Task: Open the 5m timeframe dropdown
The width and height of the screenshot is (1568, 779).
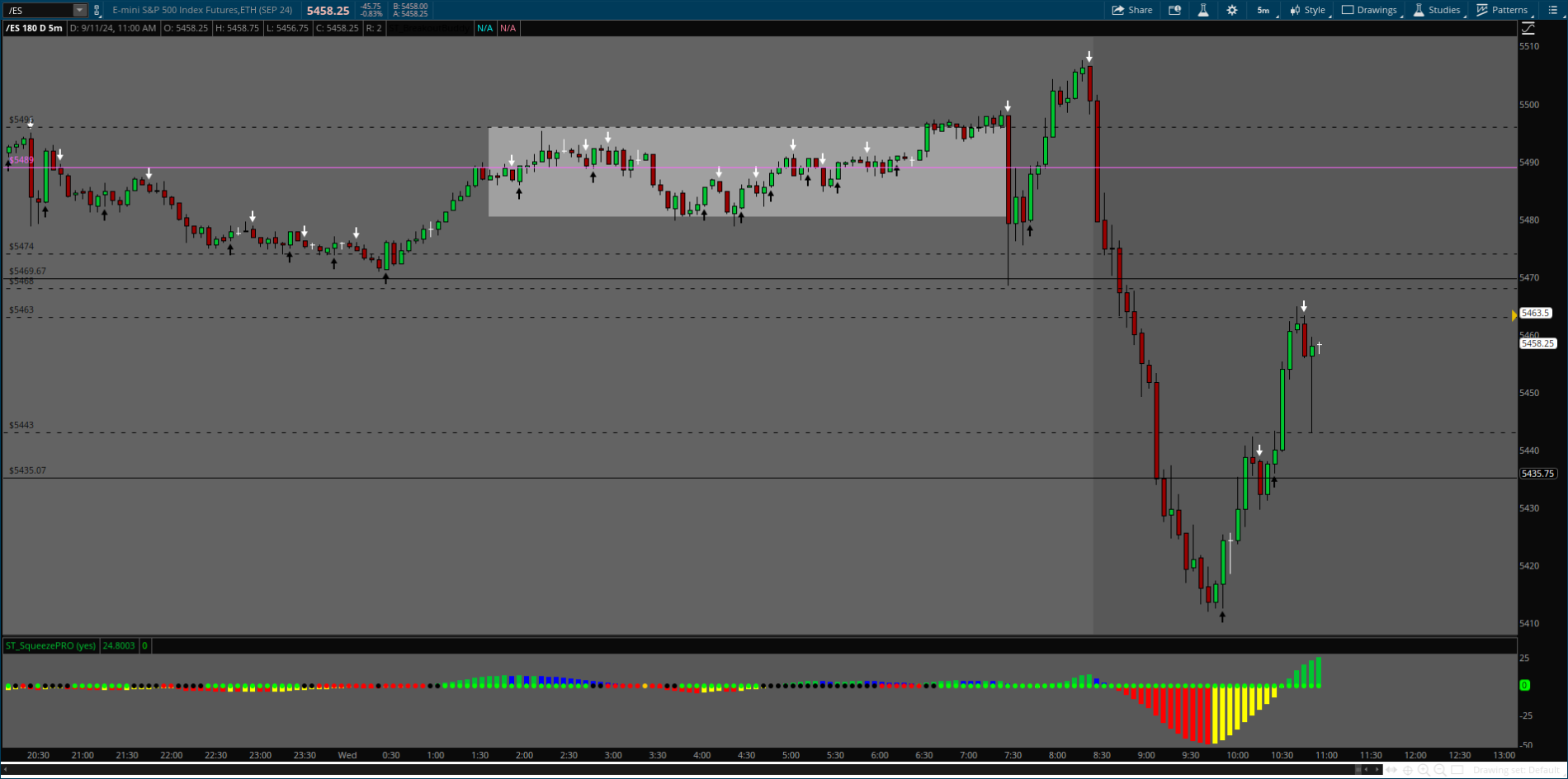Action: 1264,10
